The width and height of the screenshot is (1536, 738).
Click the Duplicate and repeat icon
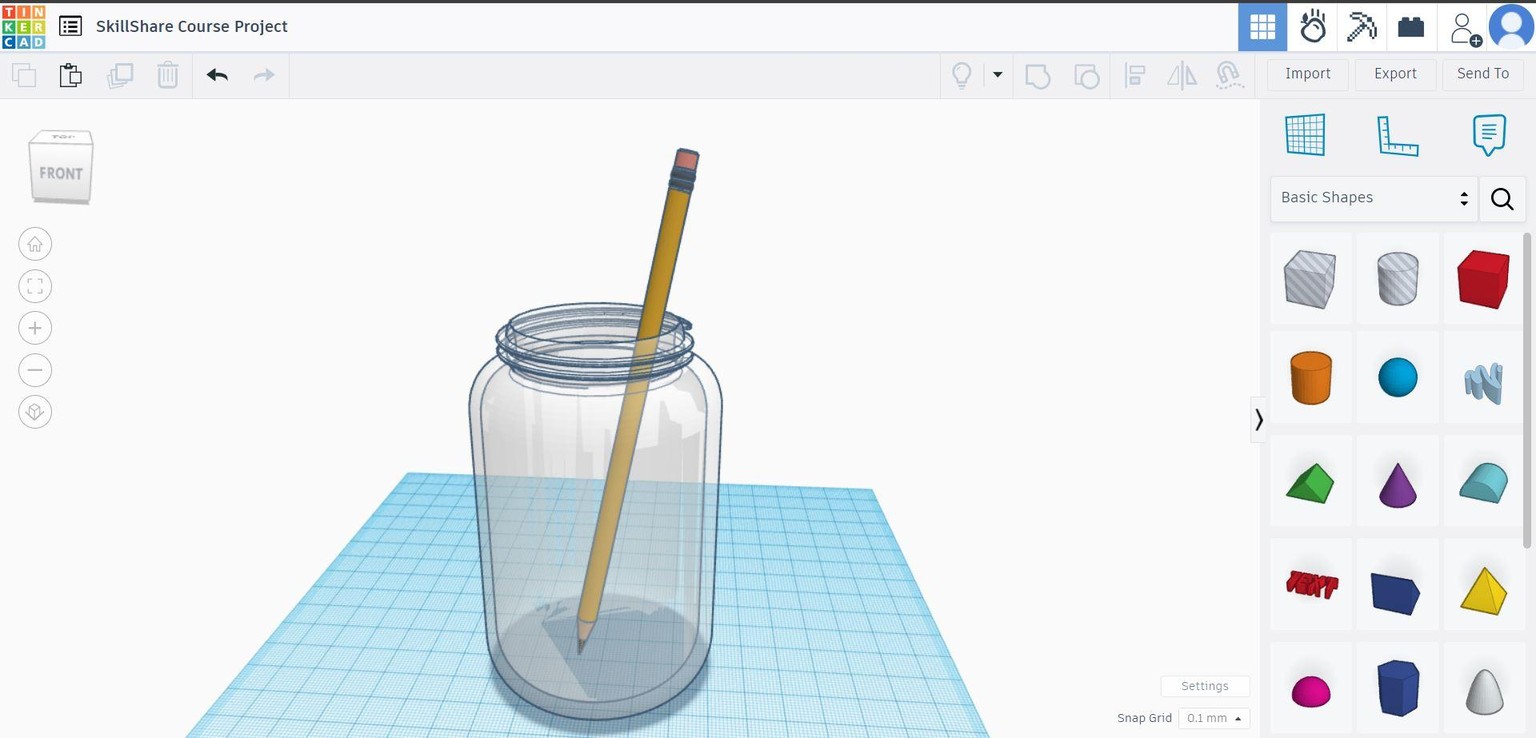point(120,75)
